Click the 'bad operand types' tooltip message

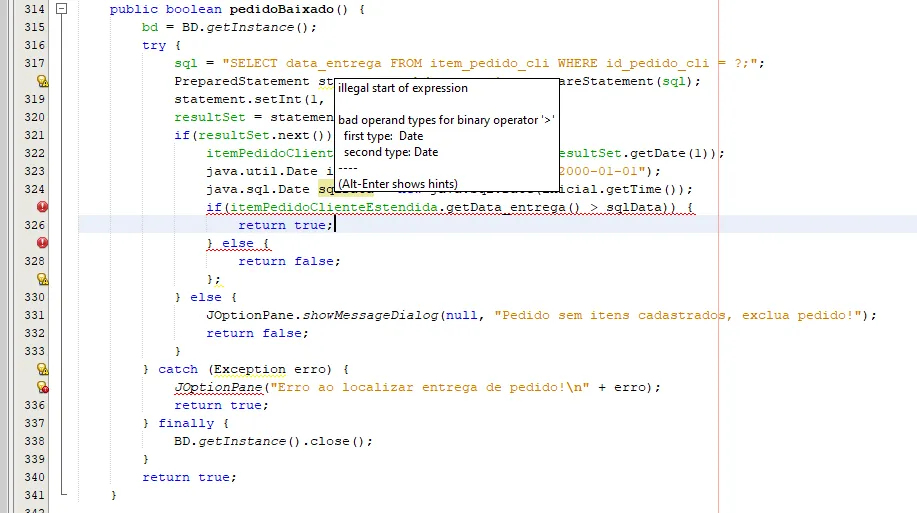[x=446, y=120]
